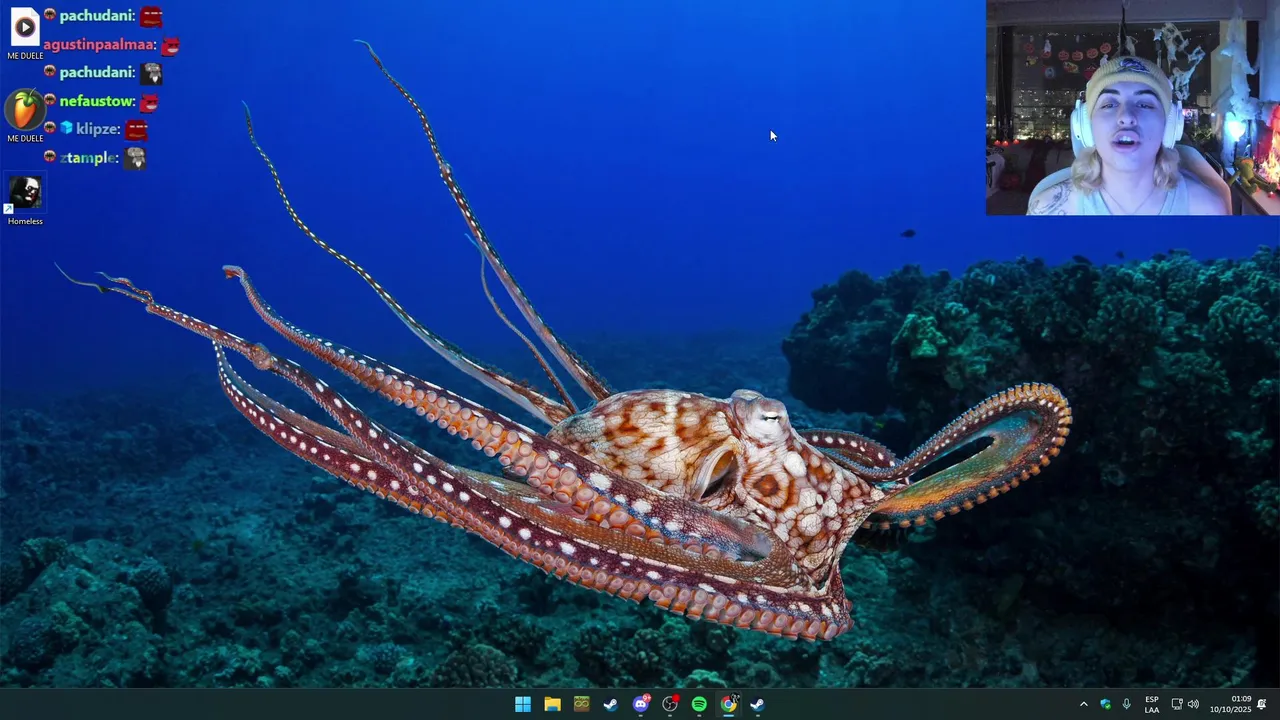The height and width of the screenshot is (720, 1280).
Task: Open Discord from the taskbar
Action: 641,704
